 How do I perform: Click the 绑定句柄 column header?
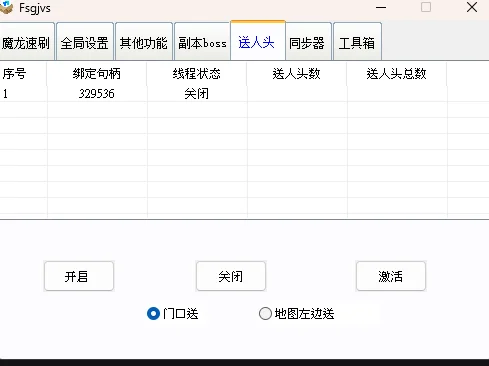click(97, 73)
